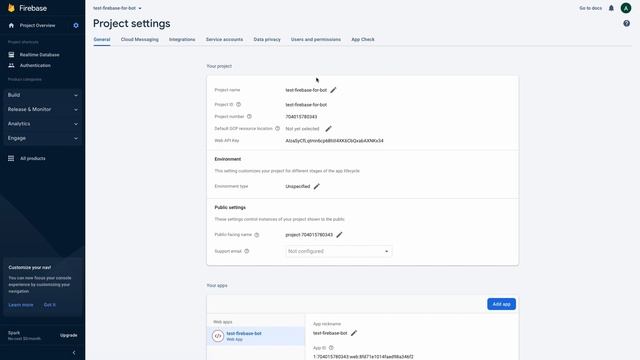Click the Realtime Database icon in sidebar
Image resolution: width=640 pixels, height=360 pixels.
[x=11, y=55]
